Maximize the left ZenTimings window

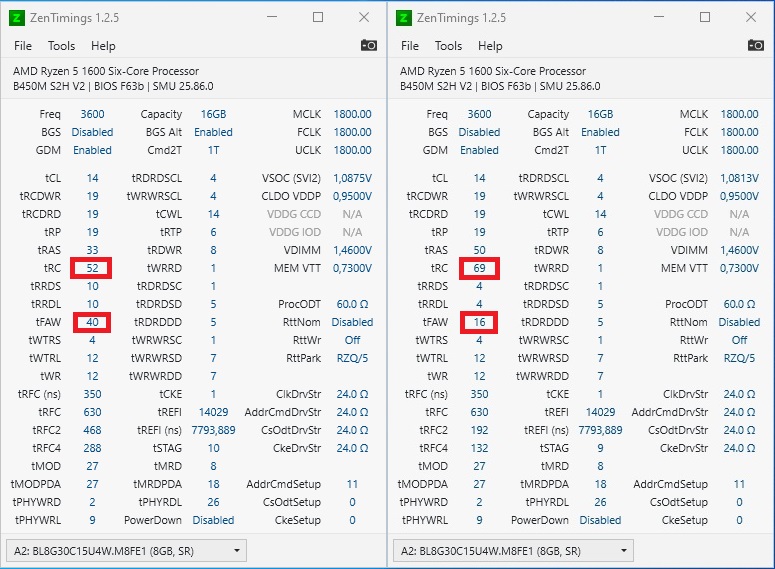tap(318, 17)
